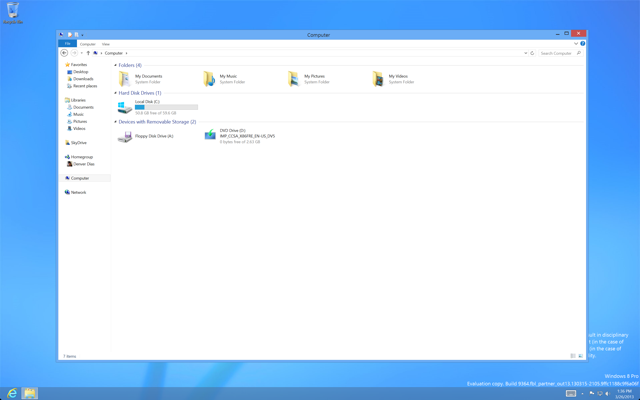Switch to Details view in the status bar
Screen dimensions: 640x400
(573, 356)
